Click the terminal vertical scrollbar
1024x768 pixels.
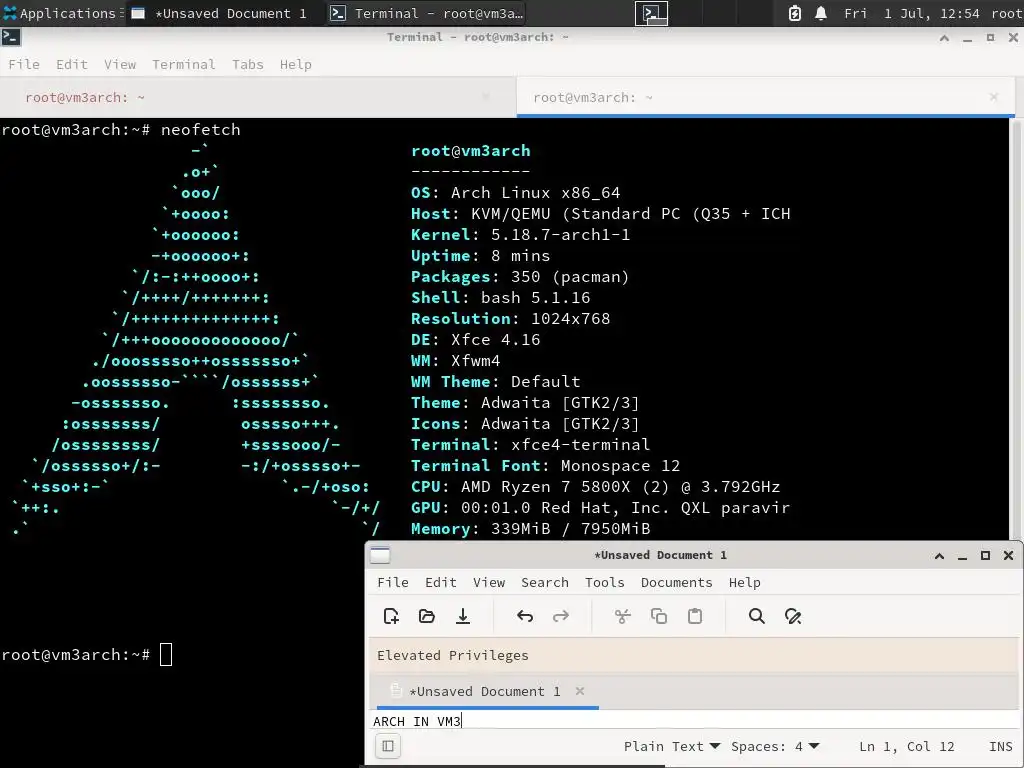pyautogui.click(x=1016, y=329)
